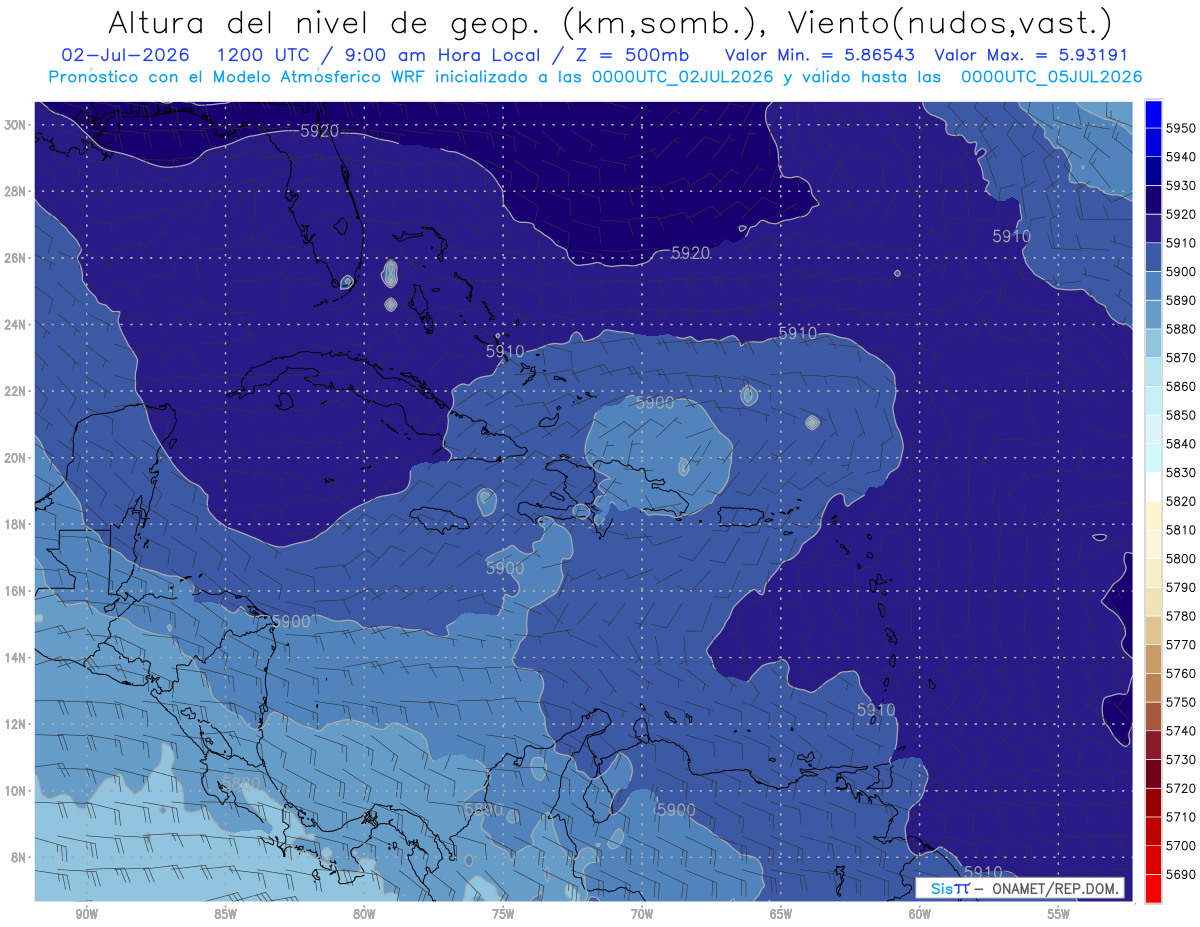This screenshot has width=1200, height=927.
Task: Select the dark maroon swatch between 5730 and 5720
Action: click(x=1153, y=773)
